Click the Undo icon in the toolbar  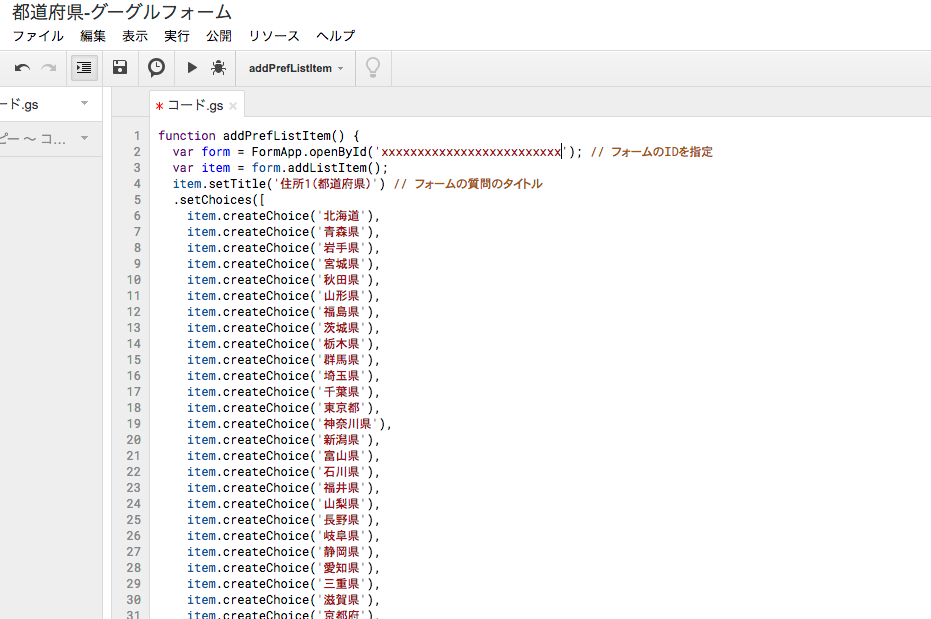tap(22, 68)
